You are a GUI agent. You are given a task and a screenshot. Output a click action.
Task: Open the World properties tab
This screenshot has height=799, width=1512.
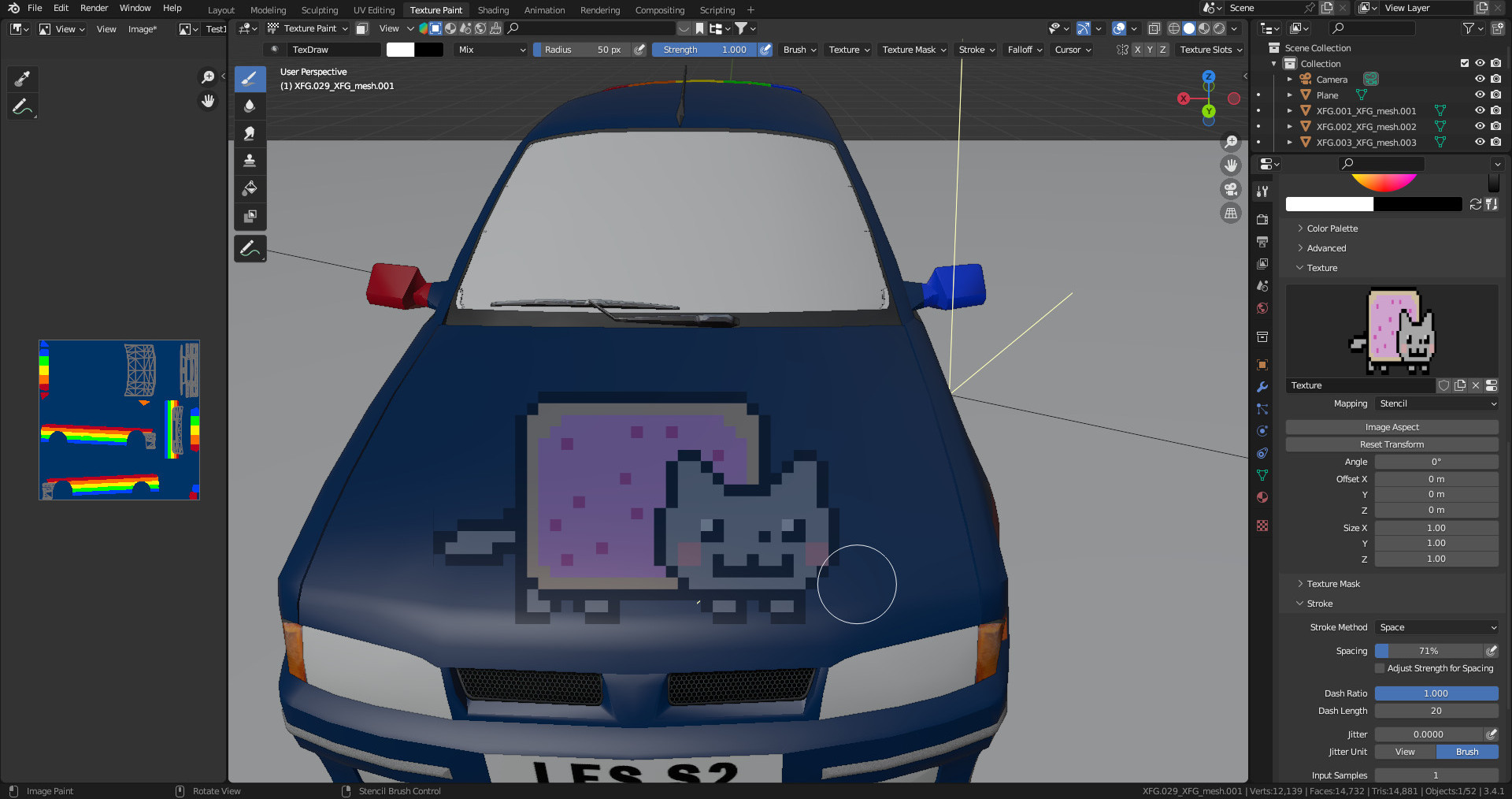(x=1262, y=308)
